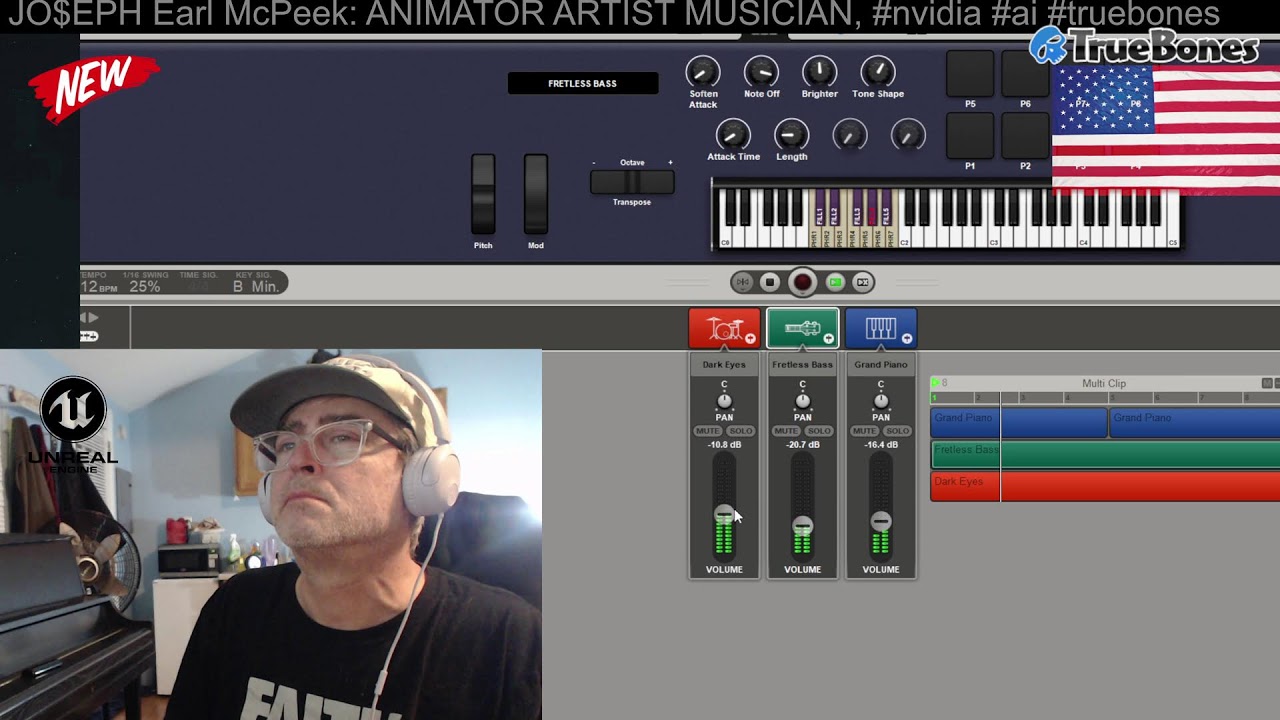Screen dimensions: 1280x720
Task: Click the Length knob
Action: point(791,134)
